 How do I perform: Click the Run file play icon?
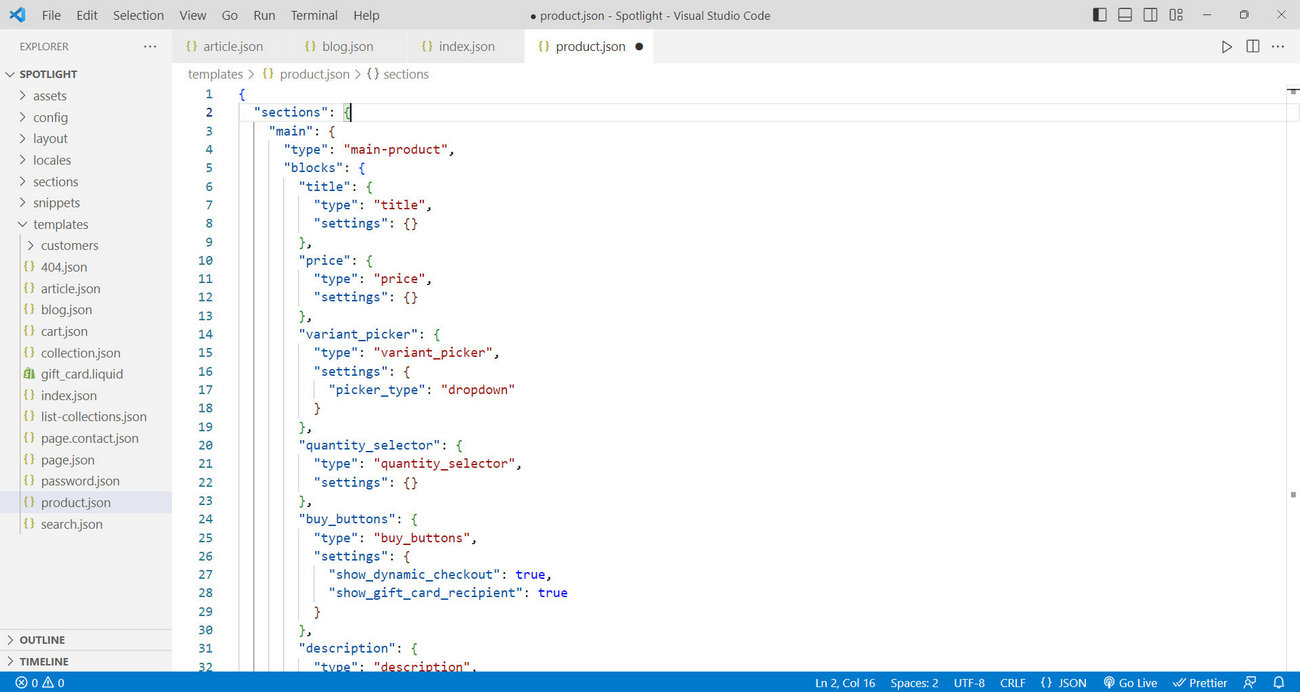pos(1226,47)
